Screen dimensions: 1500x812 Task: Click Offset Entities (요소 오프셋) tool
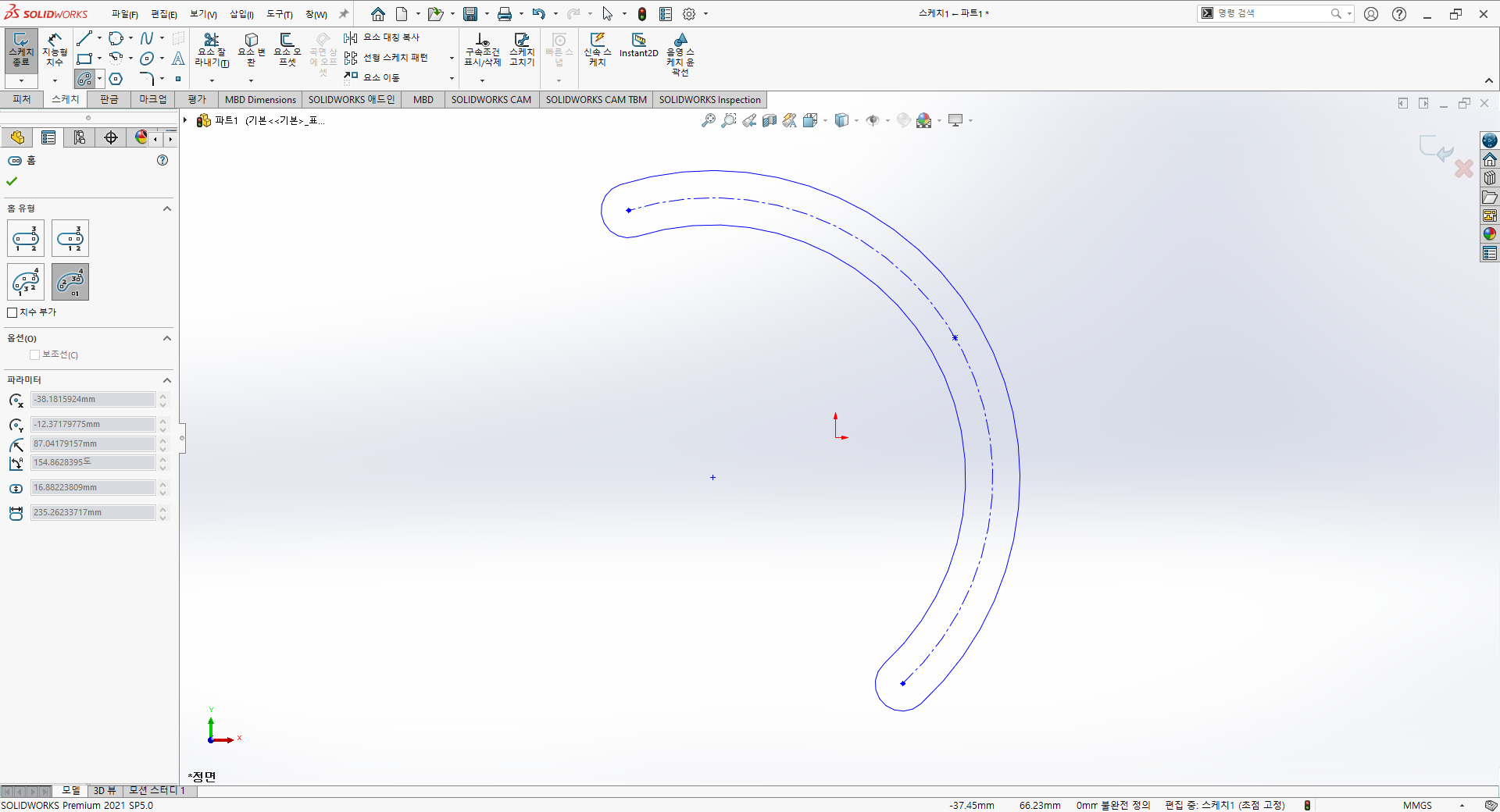point(287,50)
